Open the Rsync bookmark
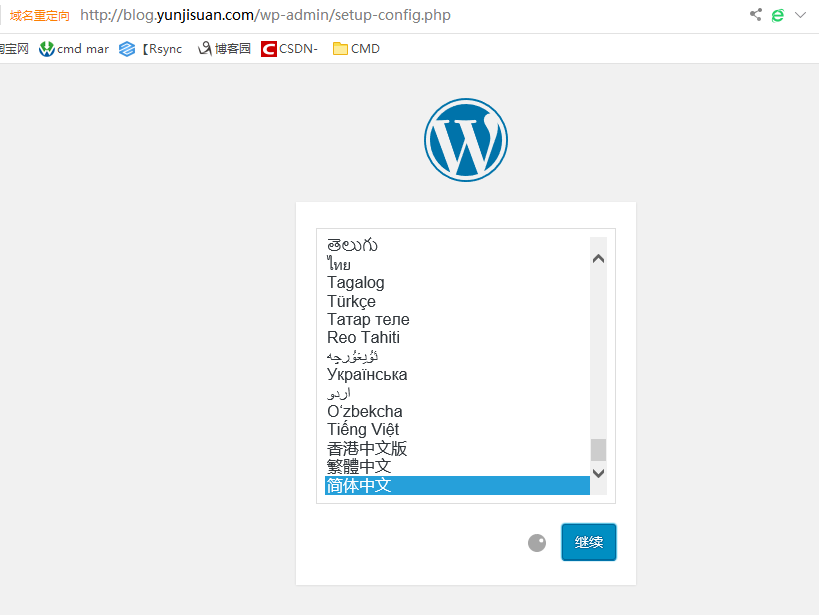 [150, 49]
